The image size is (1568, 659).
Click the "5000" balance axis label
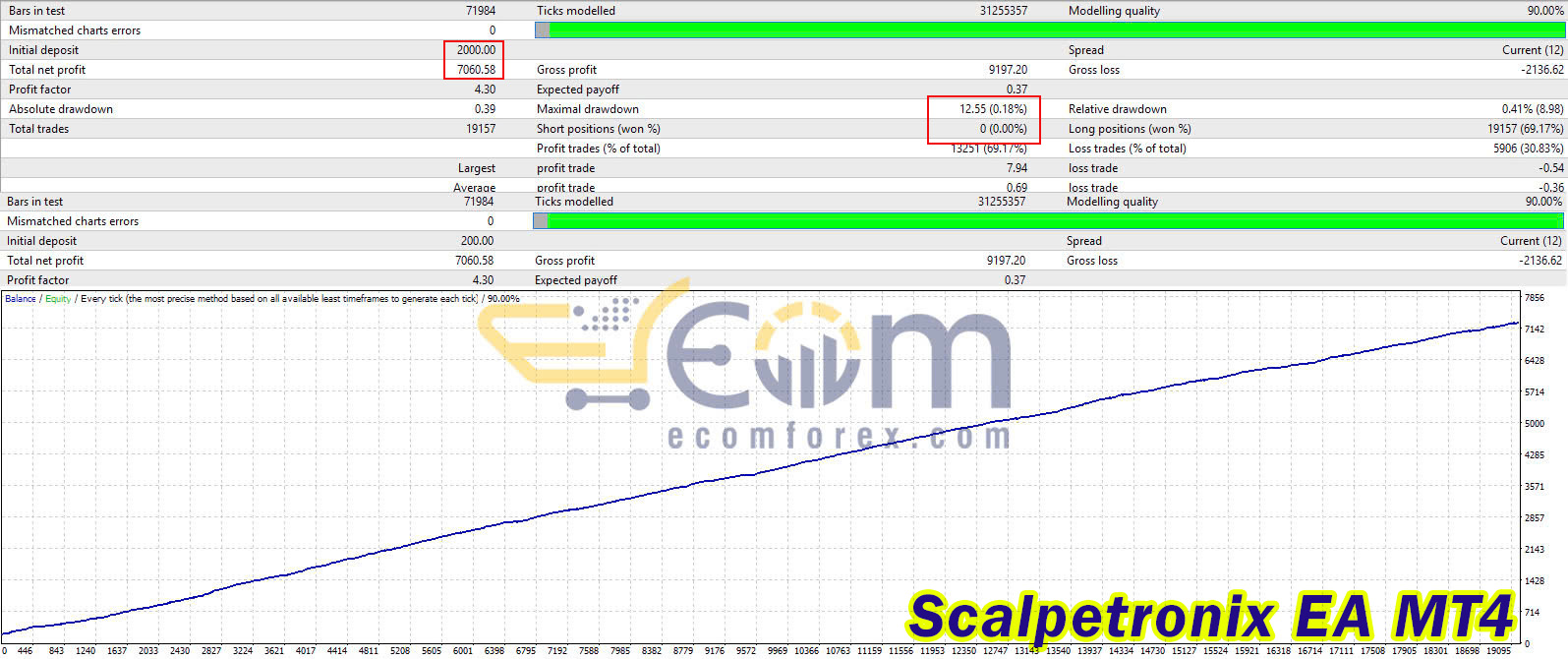tap(1534, 424)
